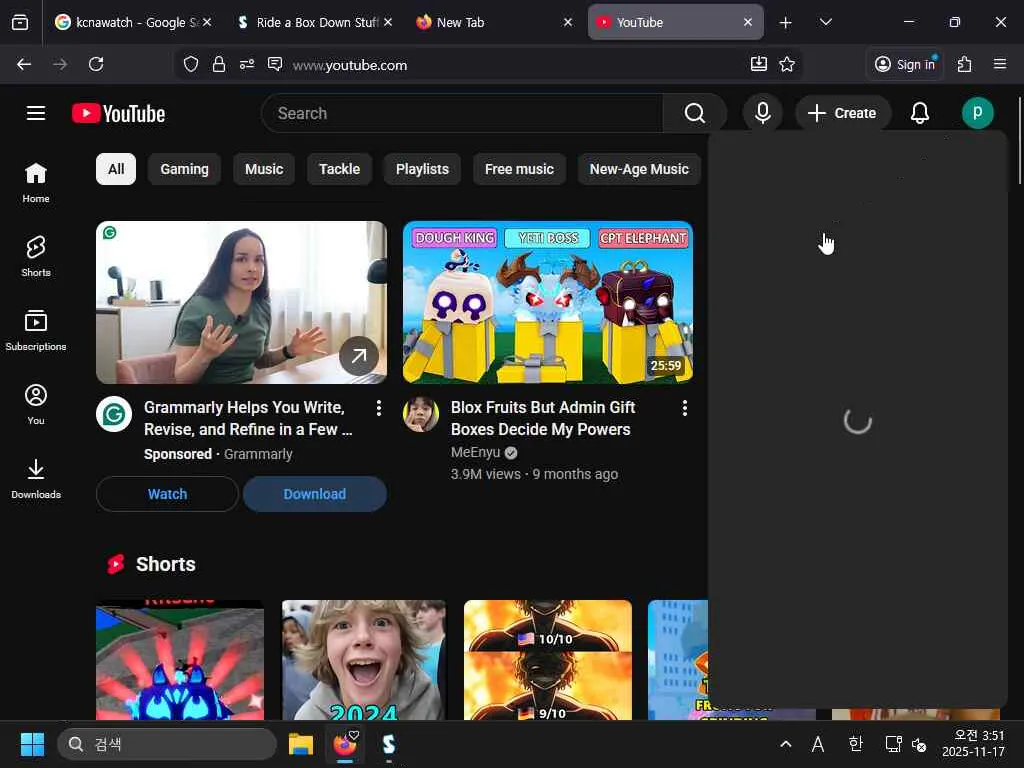Click the MeEnyu channel avatar
This screenshot has height=768, width=1024.
point(421,414)
